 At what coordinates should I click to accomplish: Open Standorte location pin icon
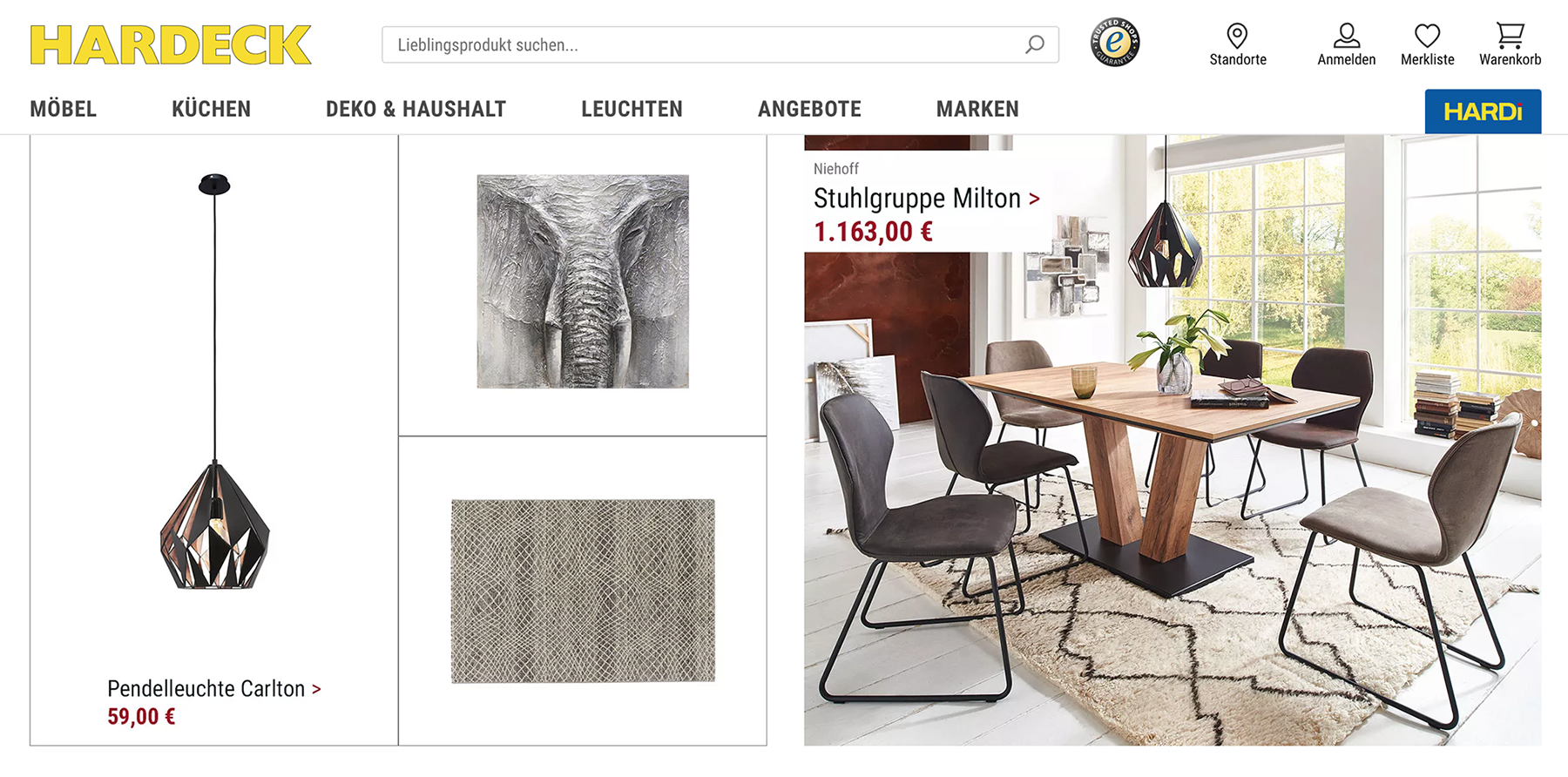1237,36
